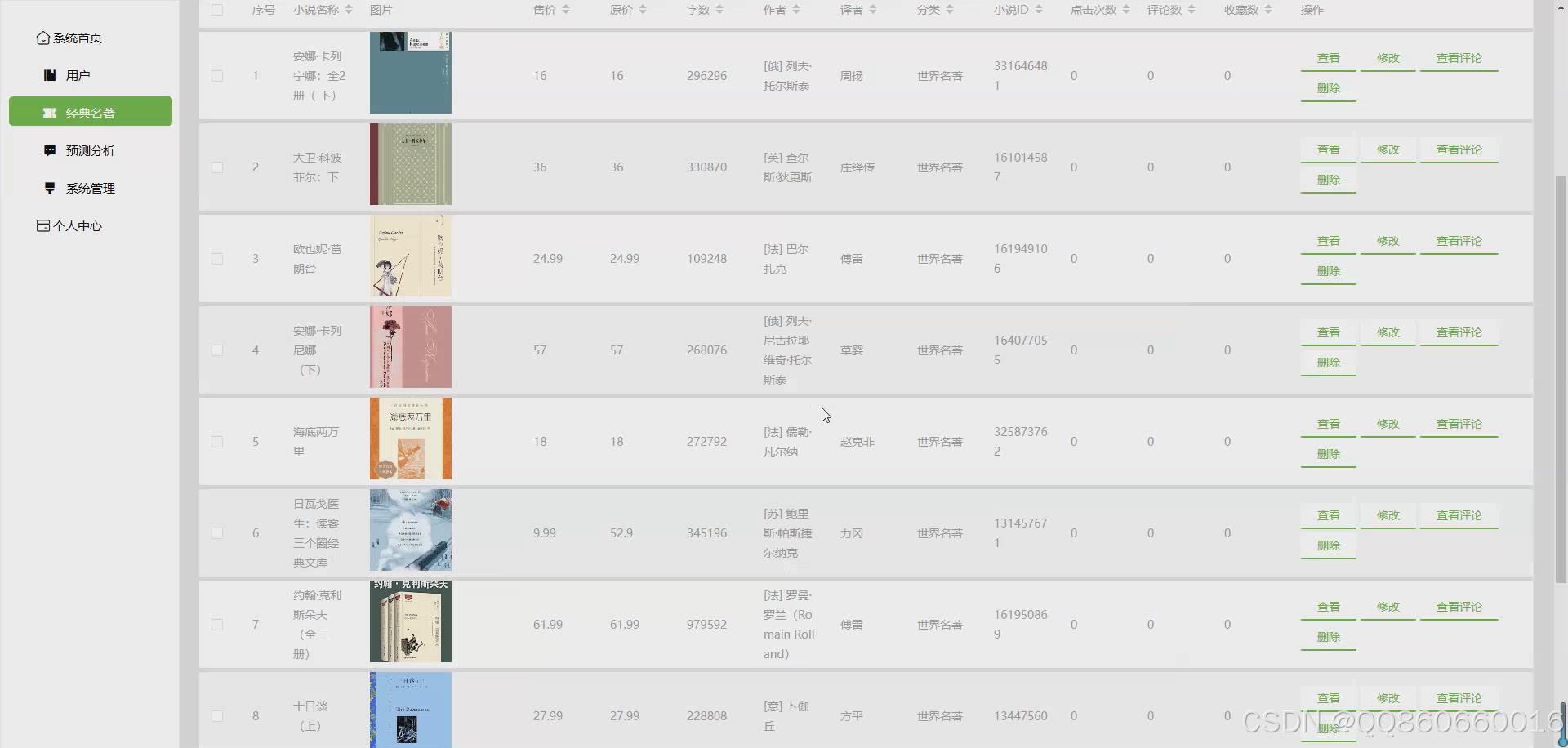Click the translator name 赵克非
The image size is (1568, 748).
857,442
